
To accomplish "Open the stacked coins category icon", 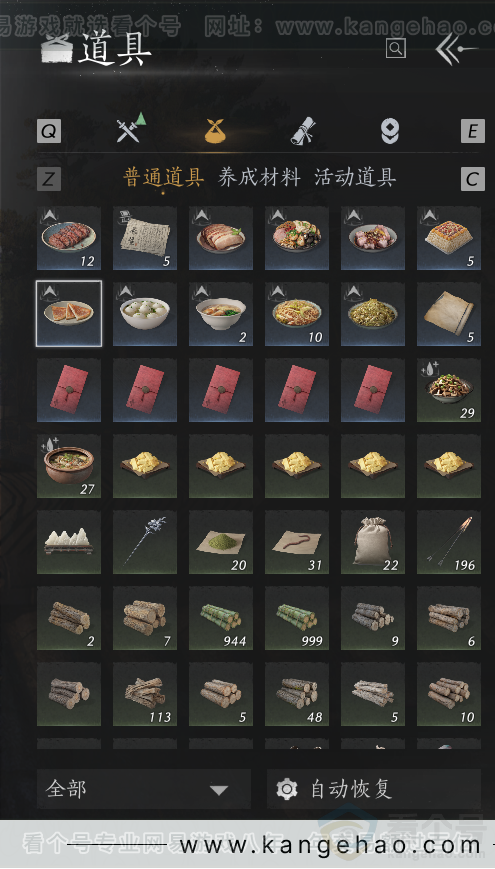I will [x=390, y=131].
